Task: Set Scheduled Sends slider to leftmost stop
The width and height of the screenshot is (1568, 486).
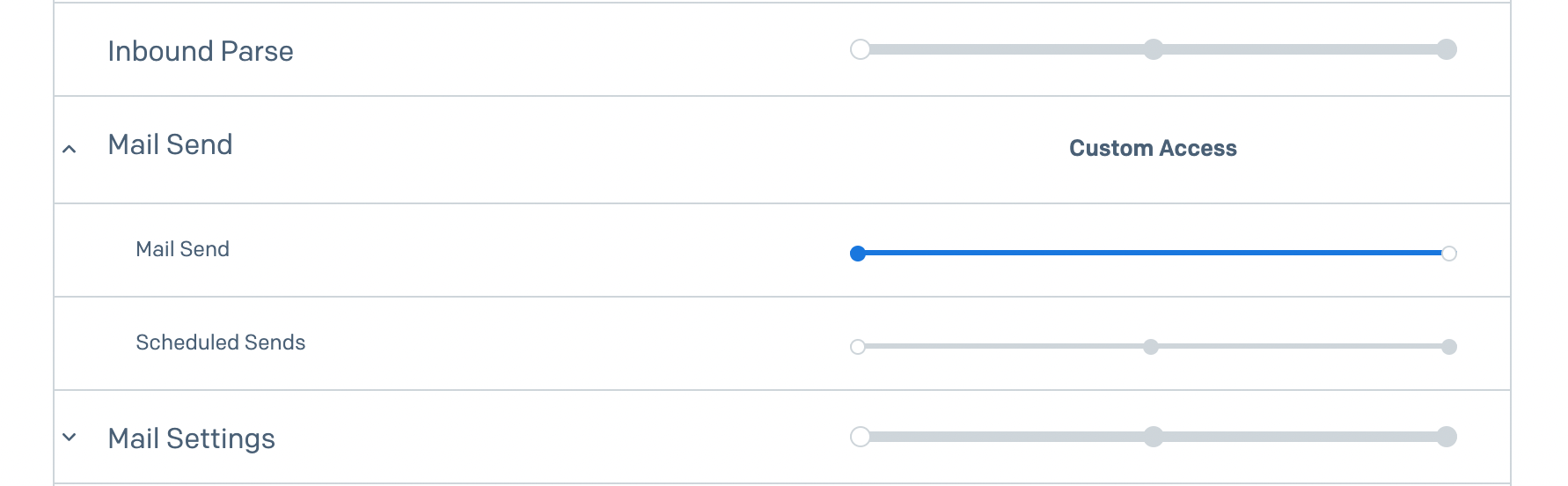Action: [858, 347]
